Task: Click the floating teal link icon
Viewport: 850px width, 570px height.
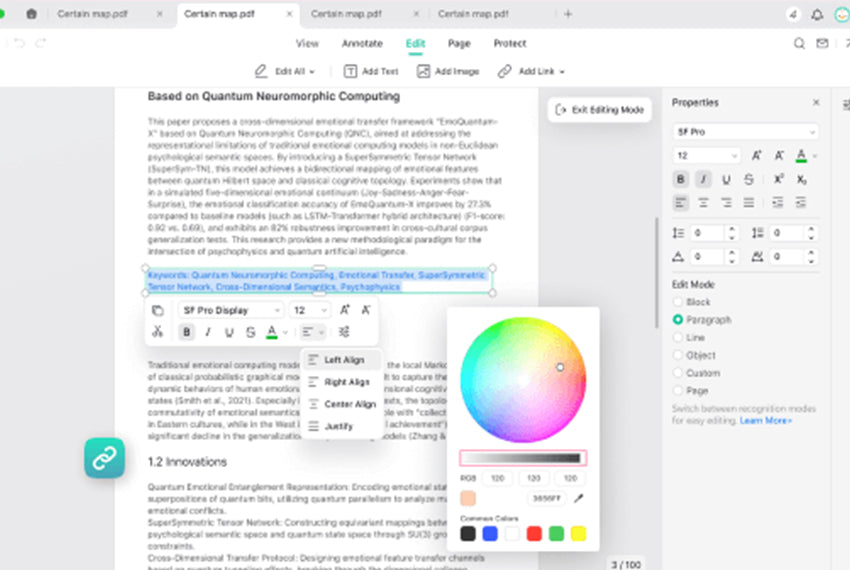Action: click(x=104, y=458)
